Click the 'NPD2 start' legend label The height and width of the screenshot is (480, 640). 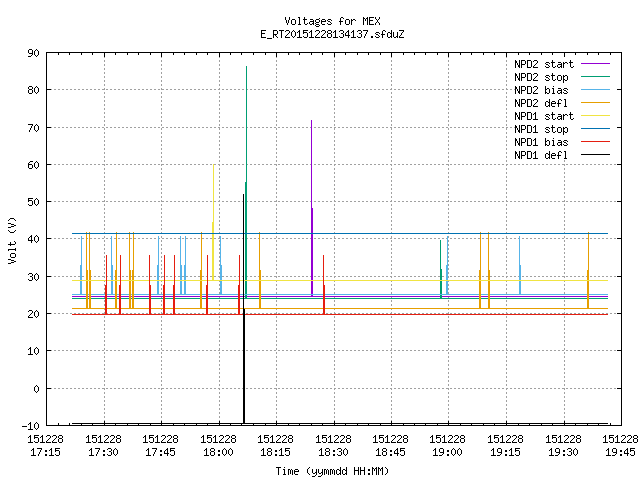coord(544,64)
